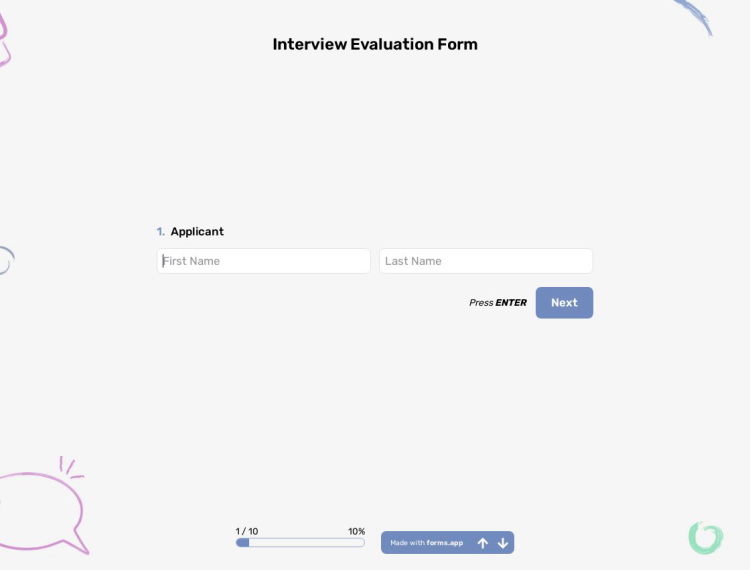Viewport: 750px width, 570px height.
Task: Click the 10% progress percentage label
Action: 356,531
